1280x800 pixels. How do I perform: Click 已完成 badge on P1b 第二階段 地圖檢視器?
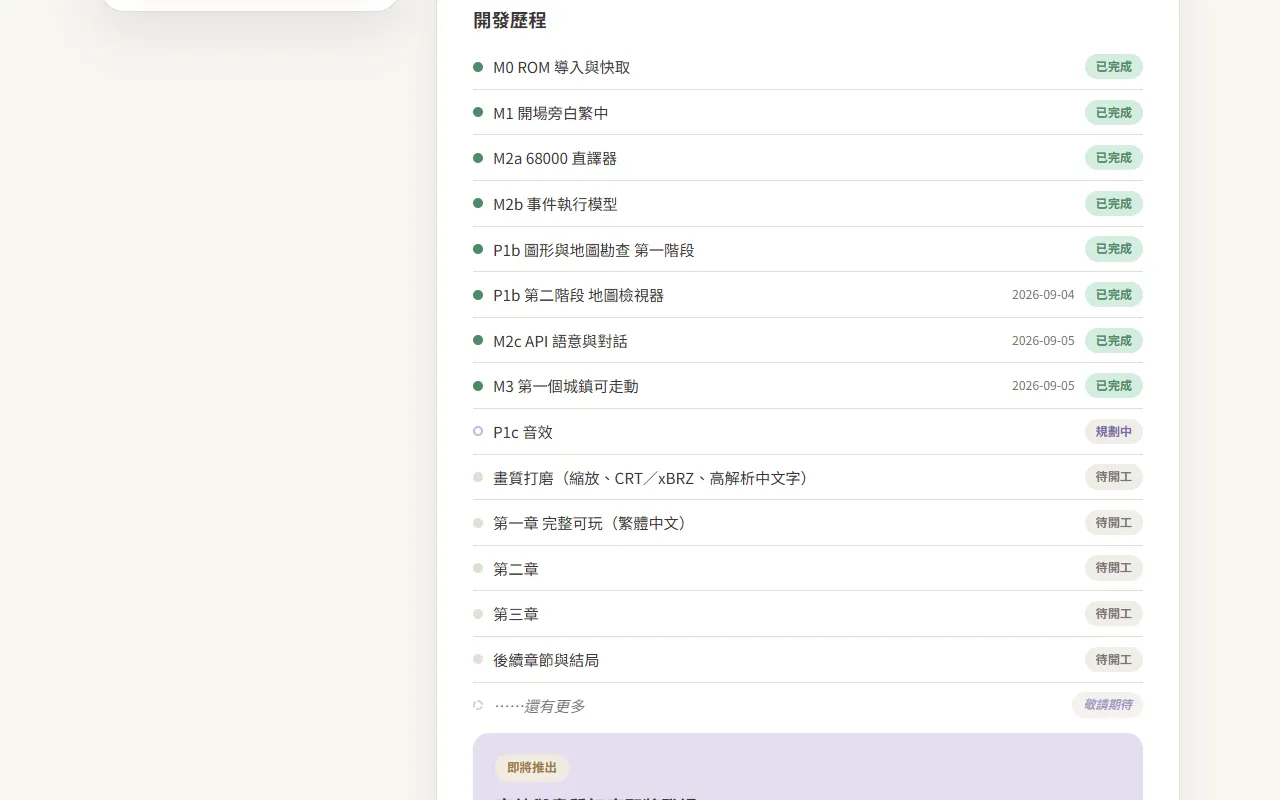[x=1114, y=295]
